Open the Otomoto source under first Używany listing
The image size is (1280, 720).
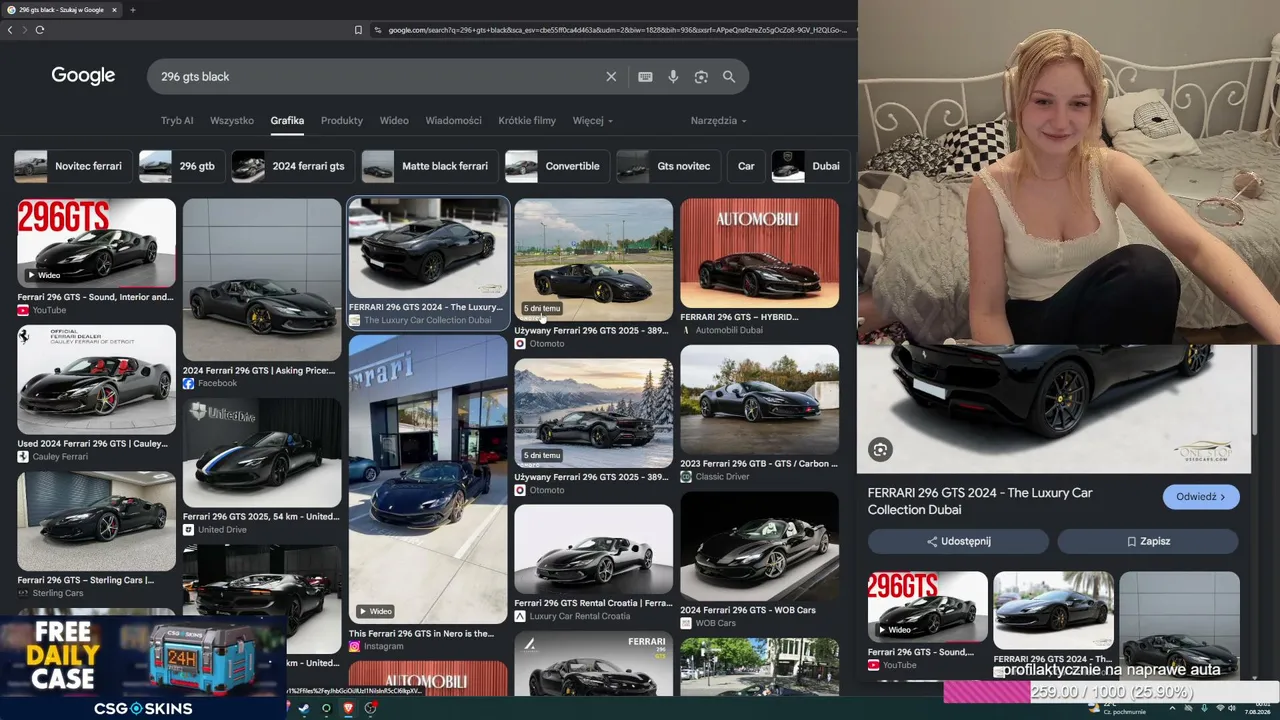539,344
